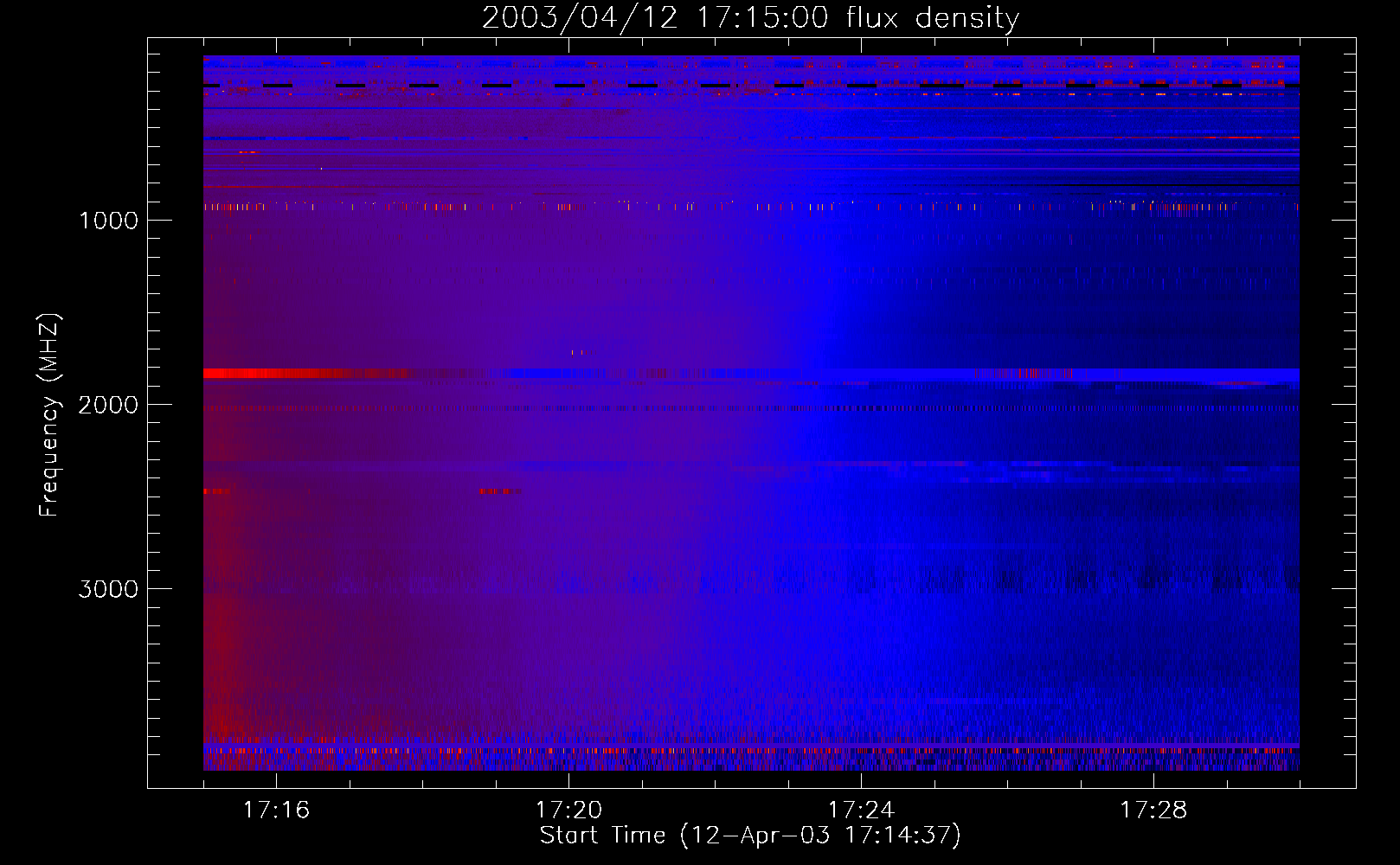
Task: Click the '17:28' time axis label
Action: click(x=1153, y=810)
